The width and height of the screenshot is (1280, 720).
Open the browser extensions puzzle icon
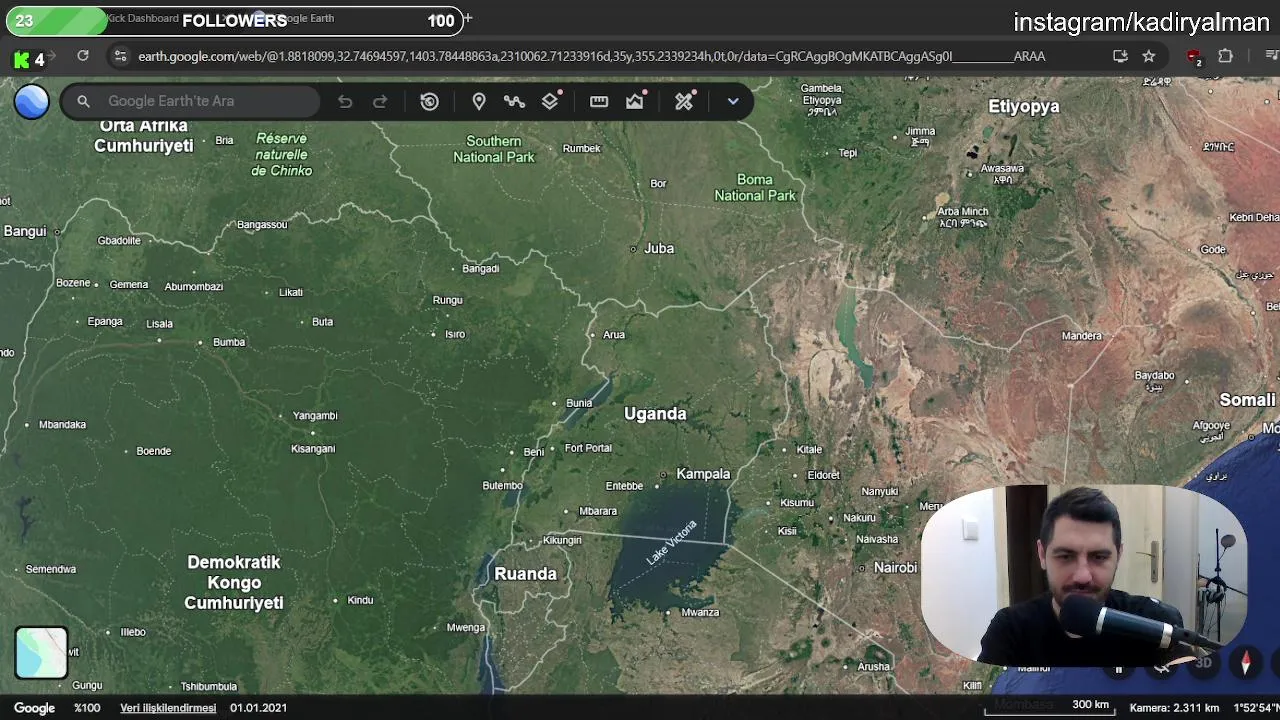[1226, 57]
